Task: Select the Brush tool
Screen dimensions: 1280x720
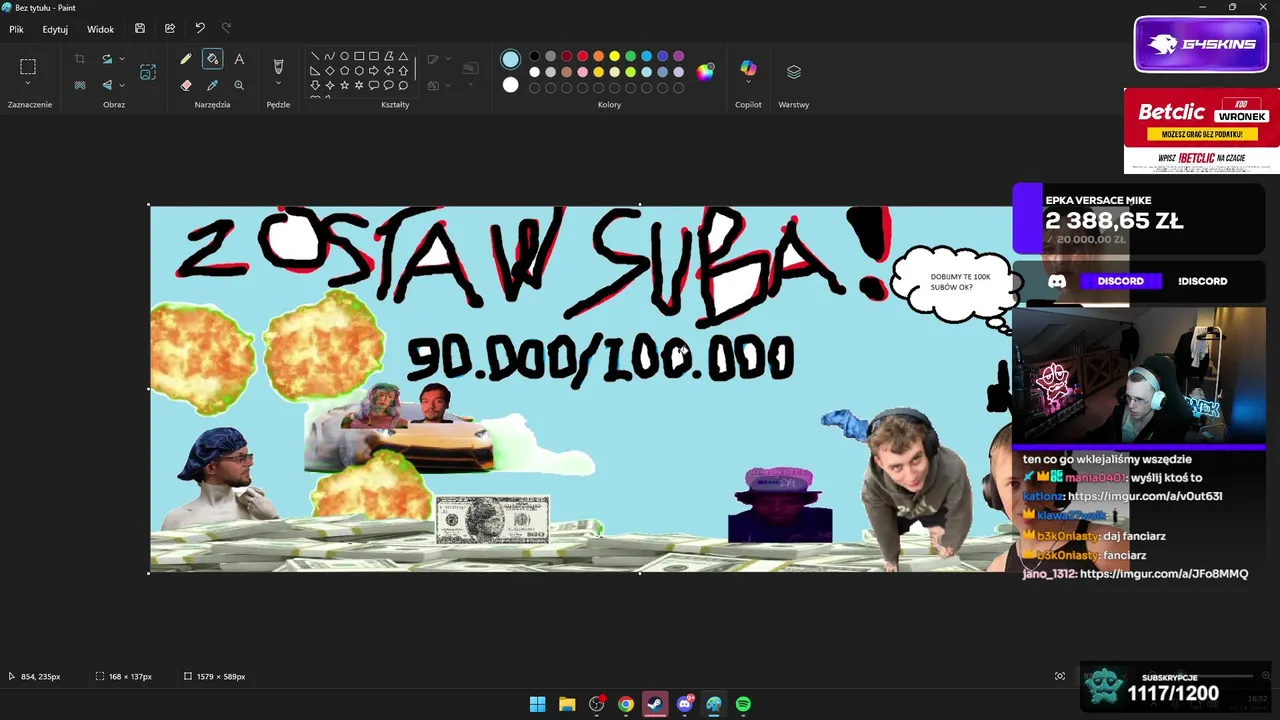Action: click(x=279, y=67)
